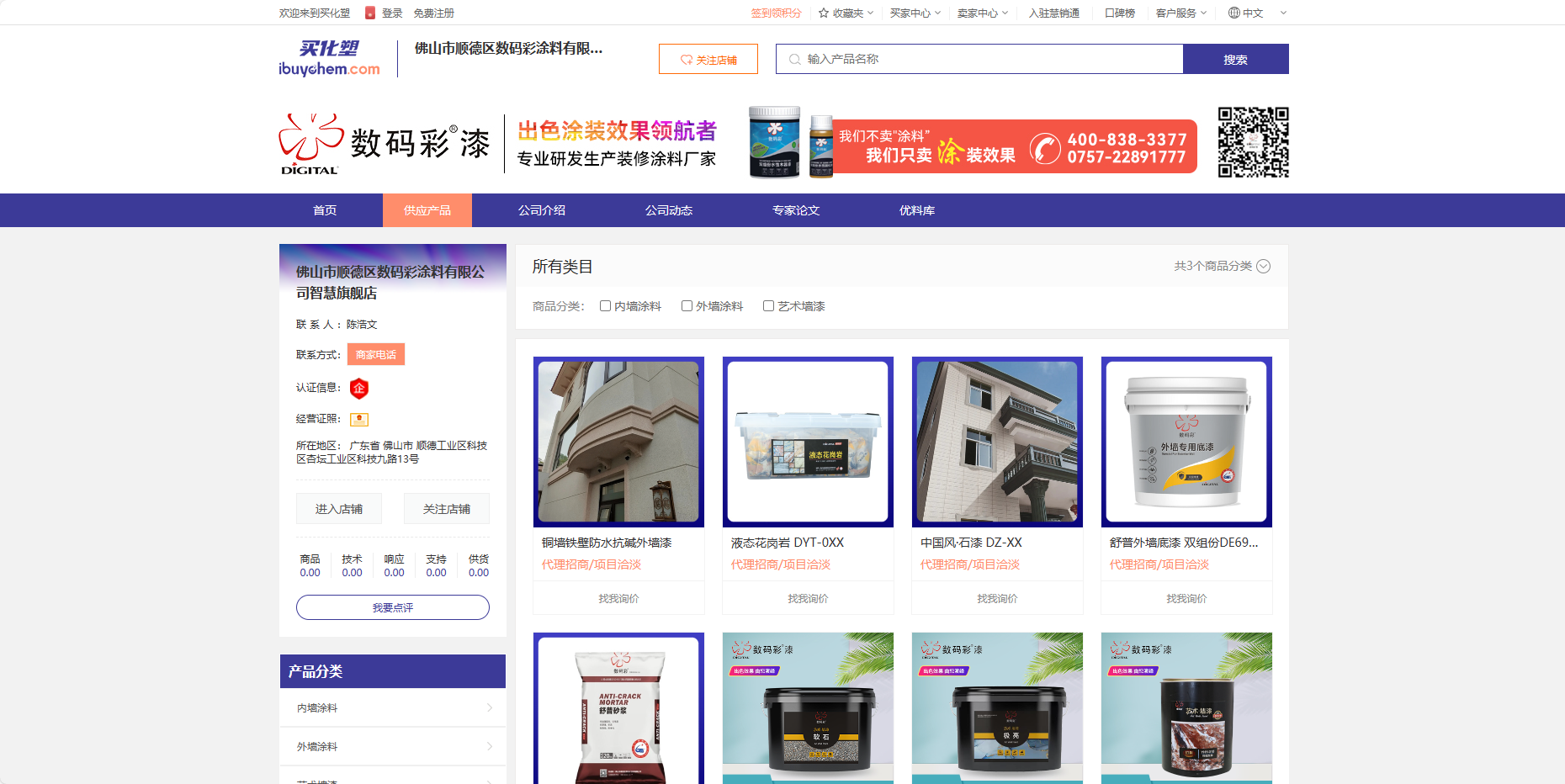1565x784 pixels.
Task: Go to the 首页 nav tab
Action: click(x=325, y=210)
